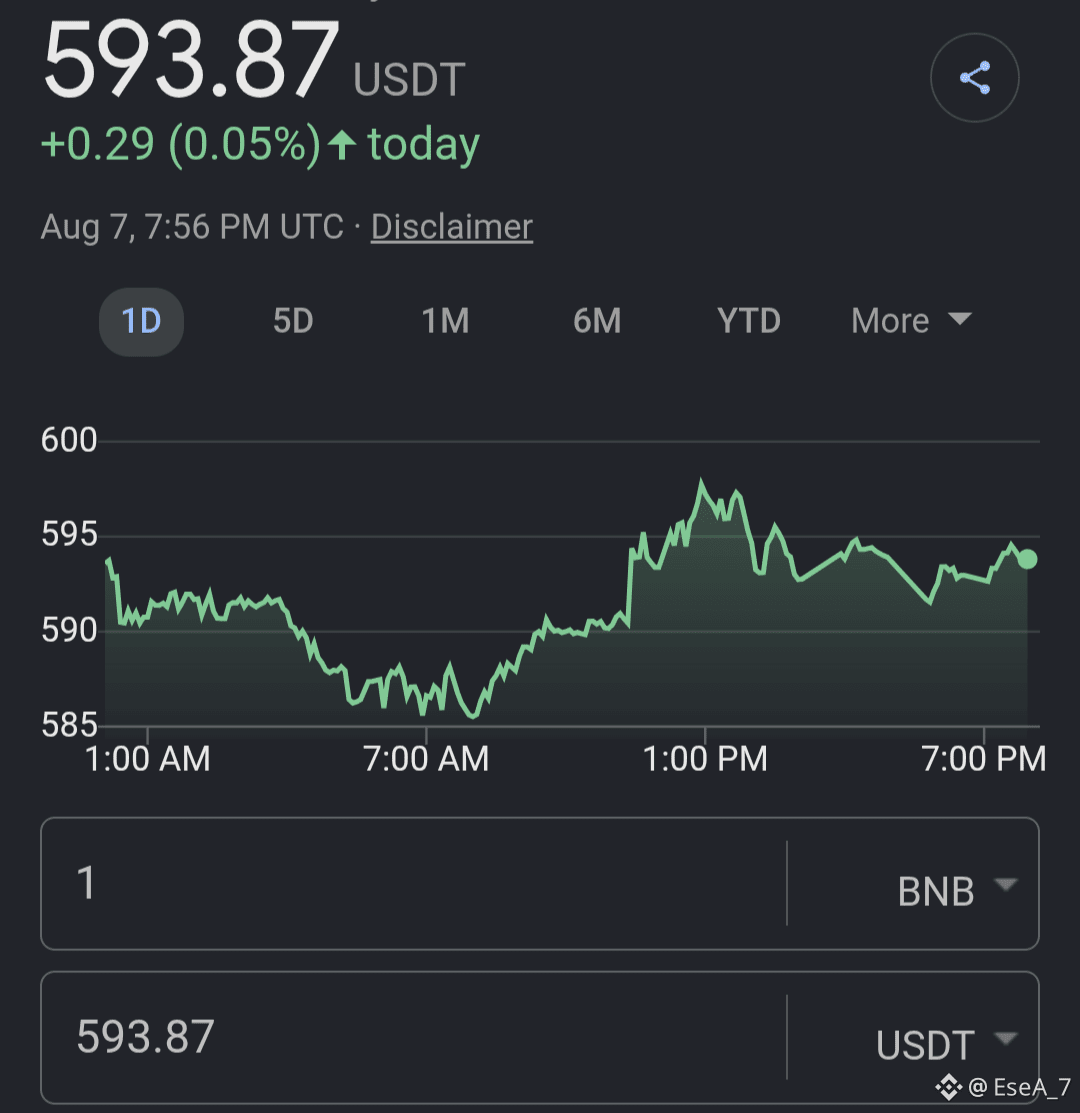Switch to the 1M time range

(x=445, y=322)
